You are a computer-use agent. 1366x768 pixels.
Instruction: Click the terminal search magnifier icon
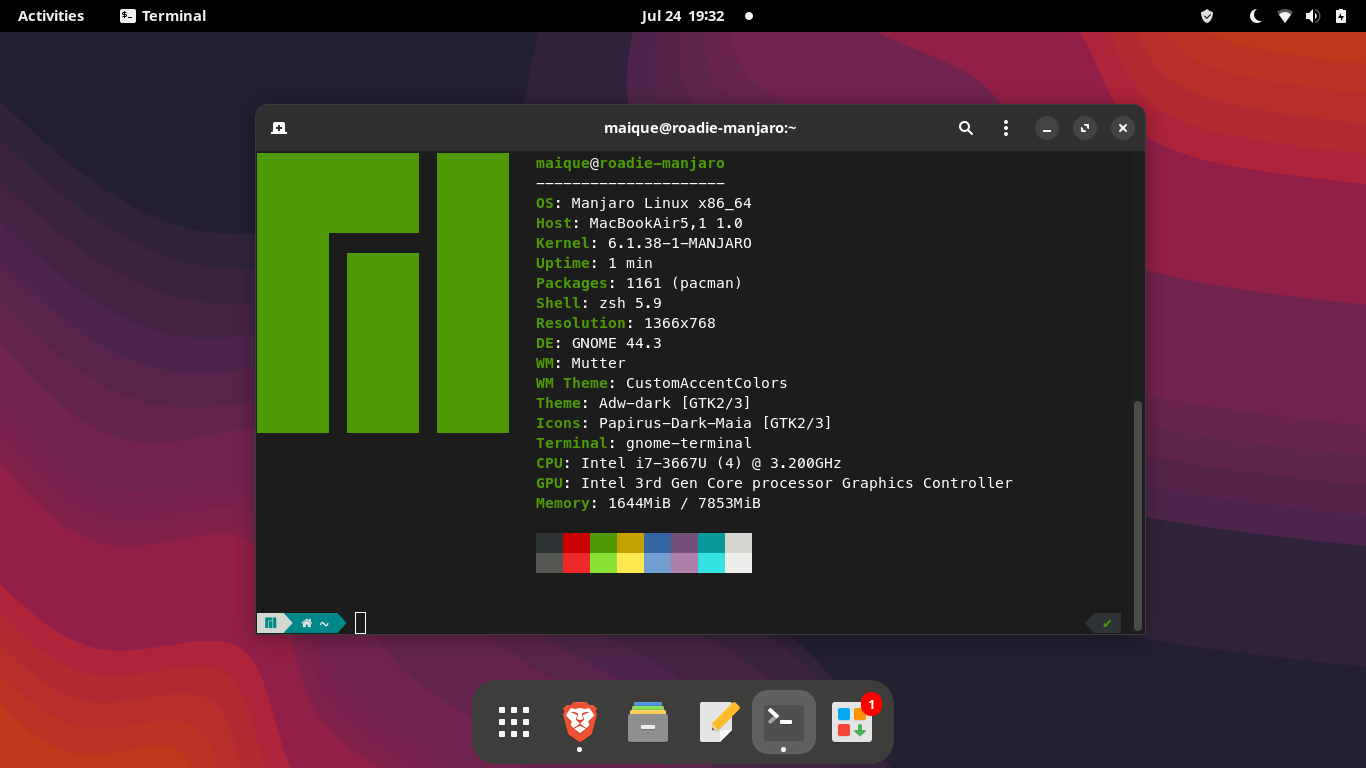pos(965,128)
